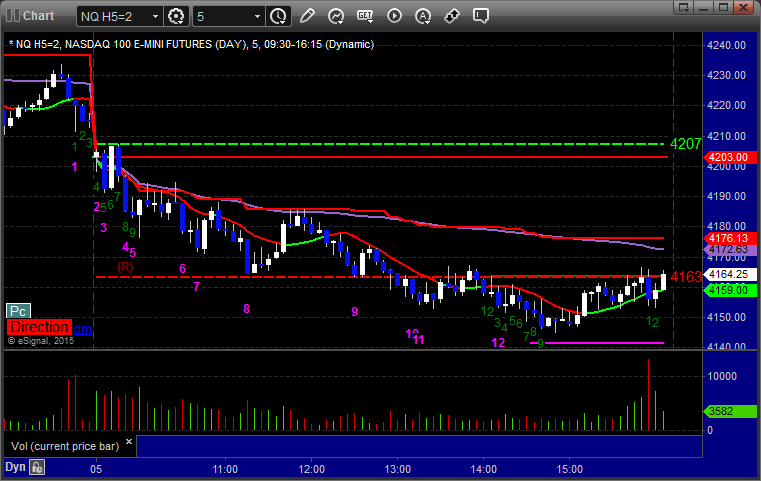Toggle Dyn dynamic scaling label
This screenshot has width=761, height=481.
(14, 466)
